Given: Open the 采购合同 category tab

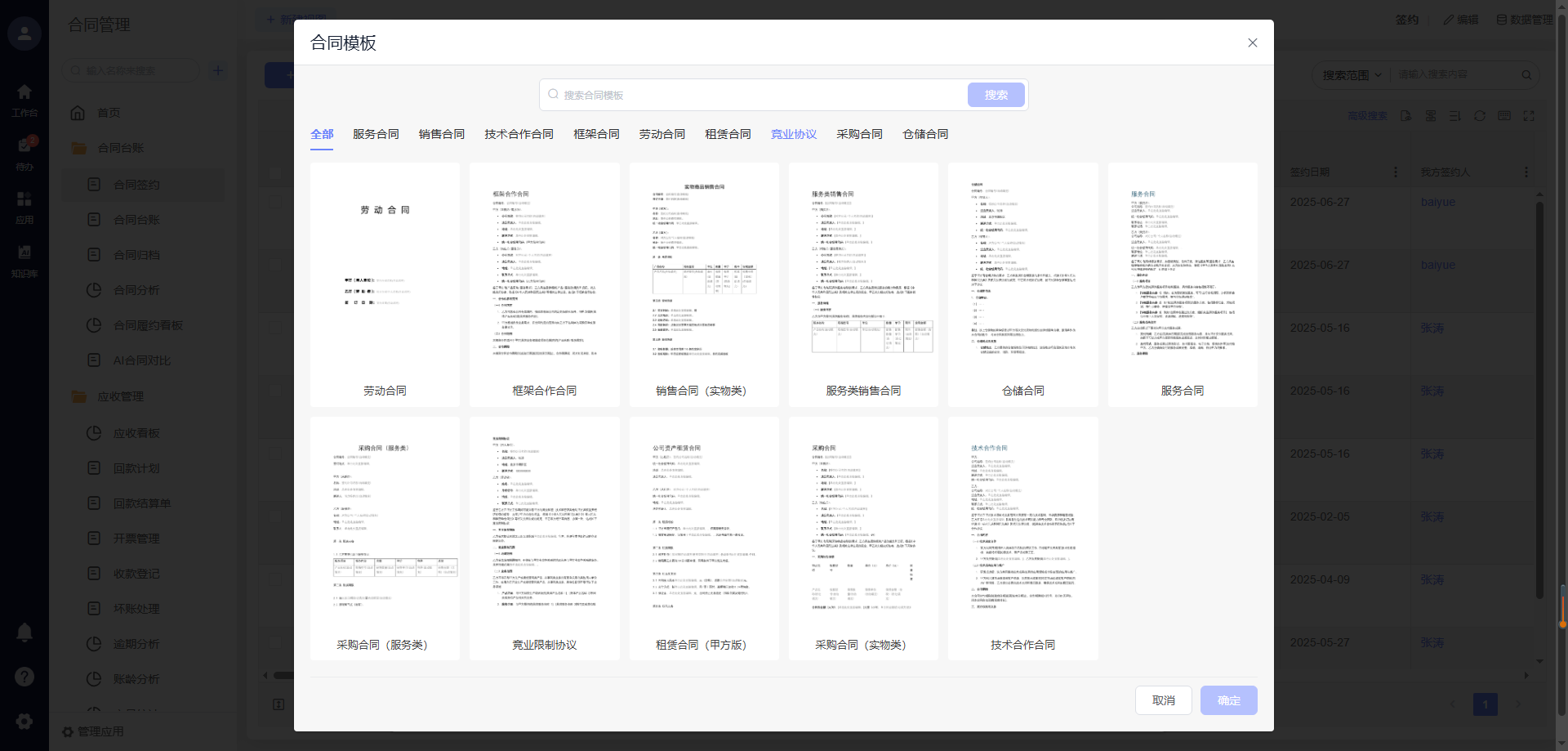Looking at the screenshot, I should coord(859,134).
